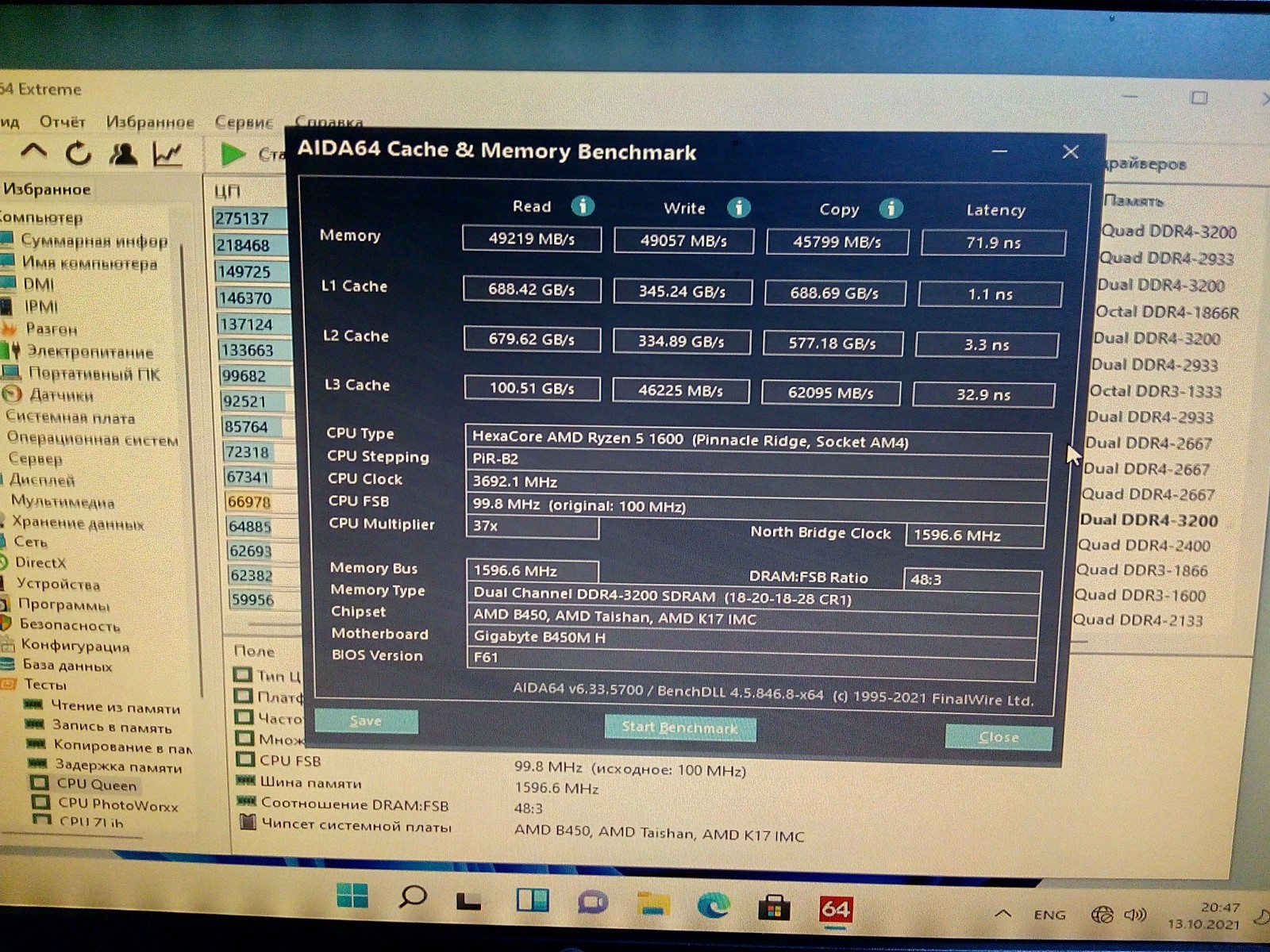Click the Memory Read value 49219 MB/s
This screenshot has height=952, width=1270.
click(x=532, y=239)
